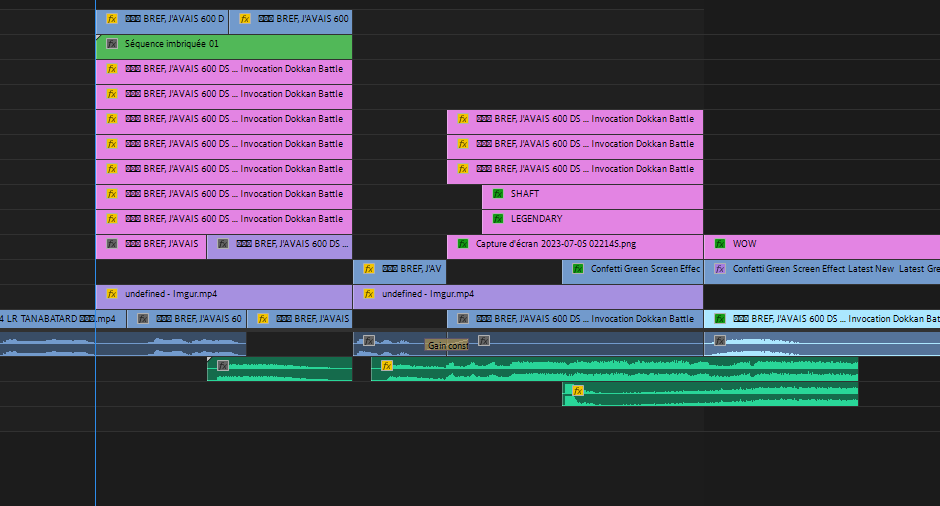Viewport: 940px width, 506px height.
Task: Click the fx badge on the audio clip under the WOW section
Action: click(x=720, y=341)
